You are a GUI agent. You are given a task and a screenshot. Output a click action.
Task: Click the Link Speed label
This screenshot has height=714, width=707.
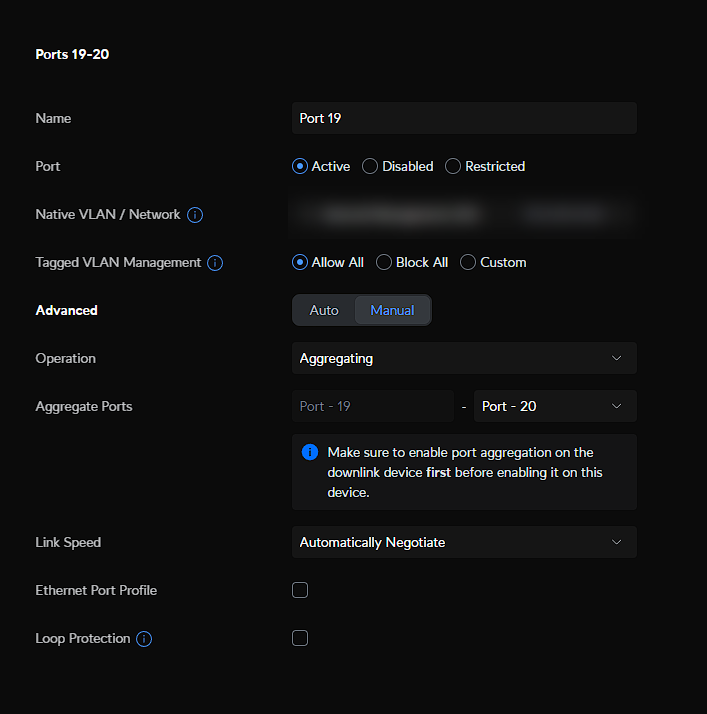[x=68, y=542]
